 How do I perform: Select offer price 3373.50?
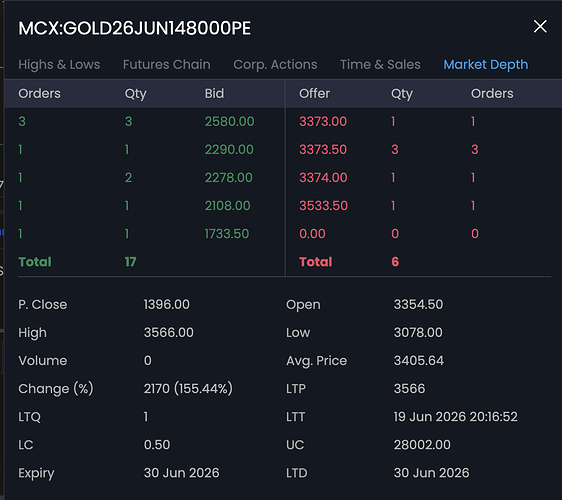pyautogui.click(x=323, y=149)
